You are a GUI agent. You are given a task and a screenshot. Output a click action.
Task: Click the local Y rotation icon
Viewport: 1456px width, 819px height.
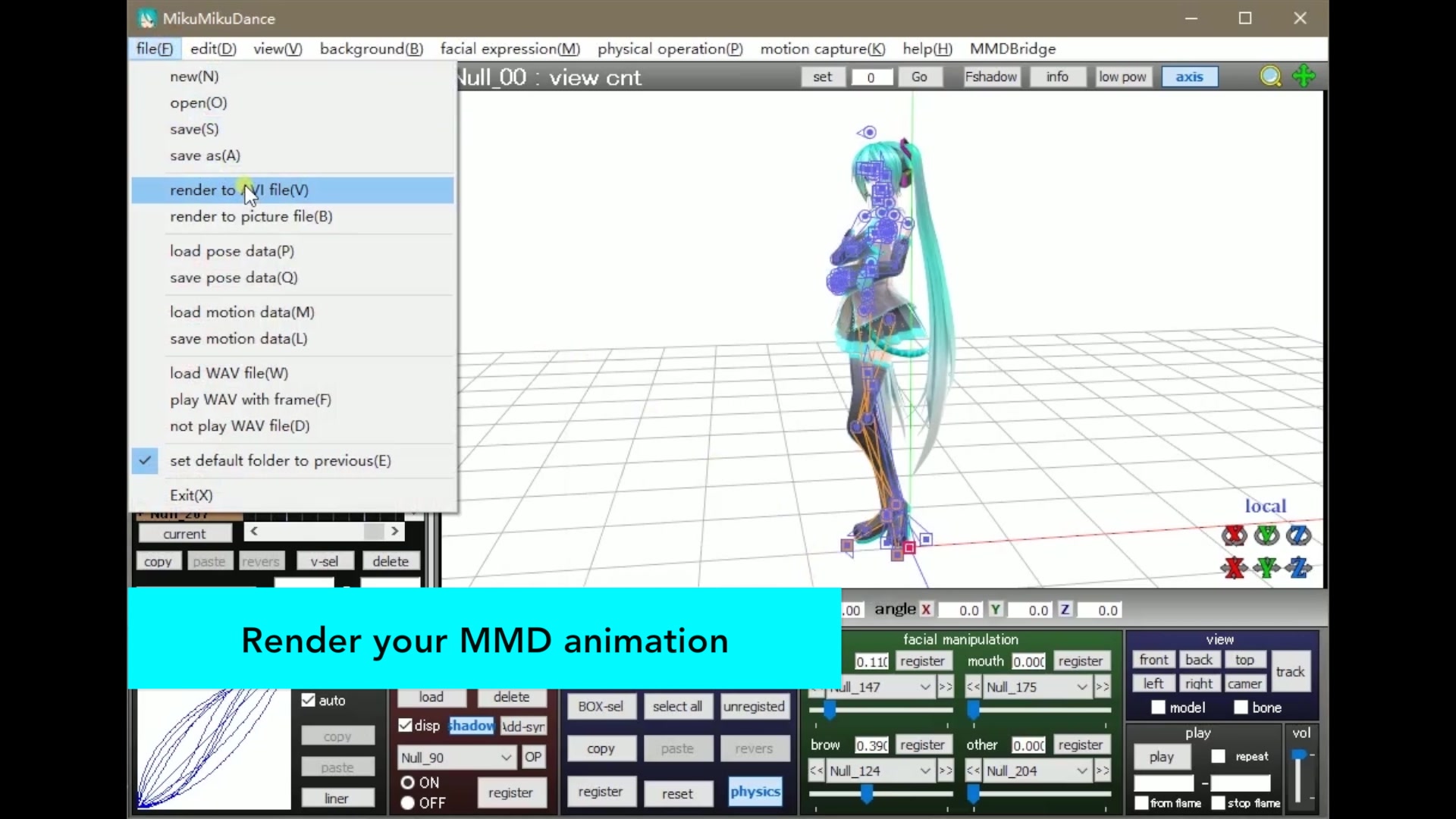click(1266, 535)
